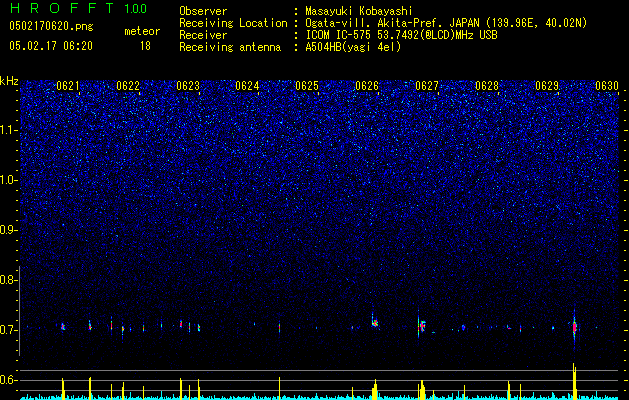629x400 pixels.
Task: Click the 0.9 kHz axis label
Action: point(9,230)
